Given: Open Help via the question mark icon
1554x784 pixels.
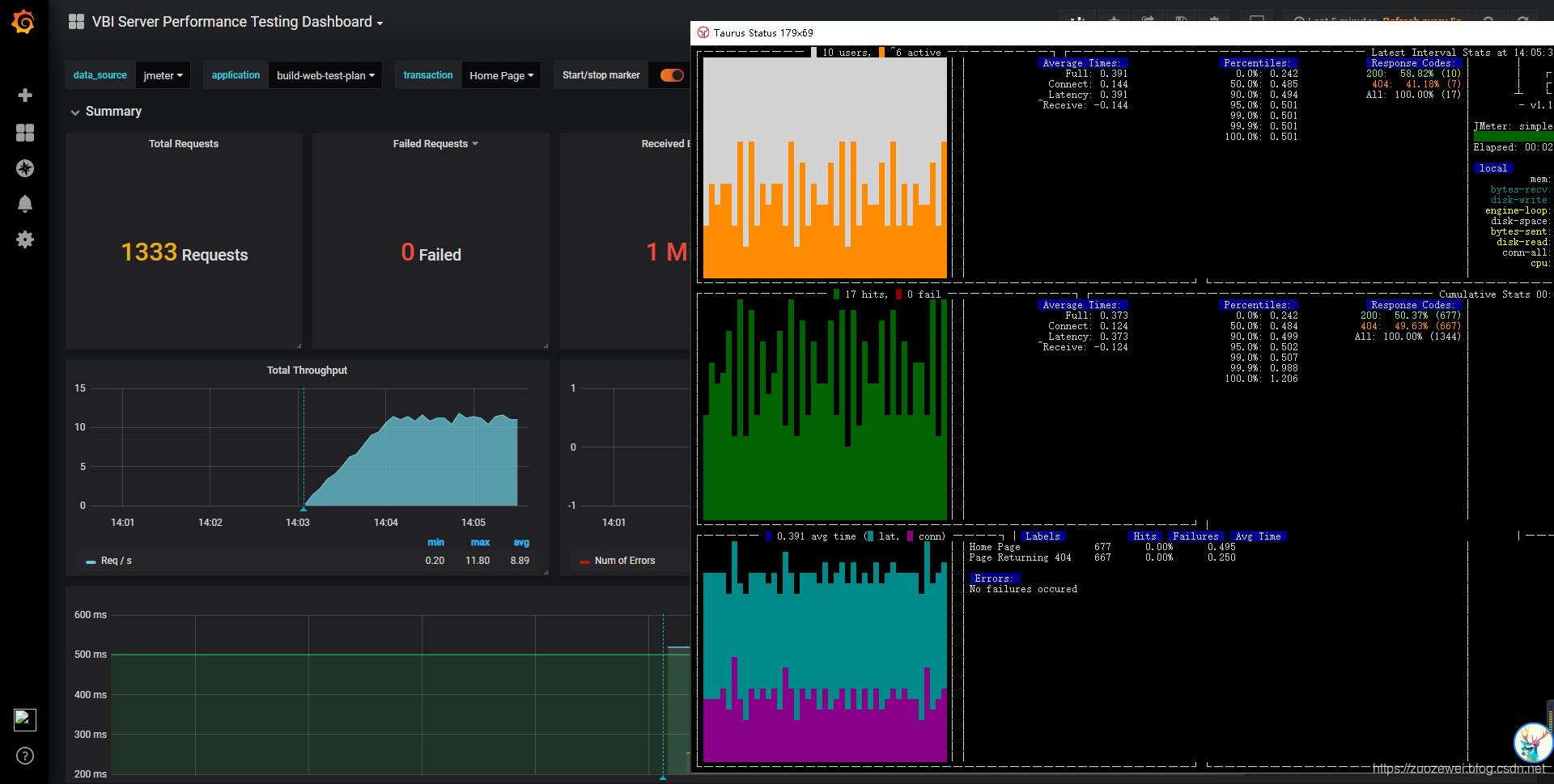Looking at the screenshot, I should (x=25, y=756).
